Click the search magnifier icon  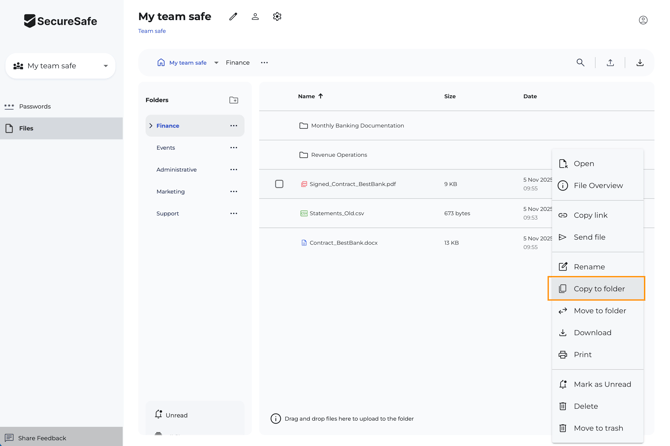click(x=580, y=63)
